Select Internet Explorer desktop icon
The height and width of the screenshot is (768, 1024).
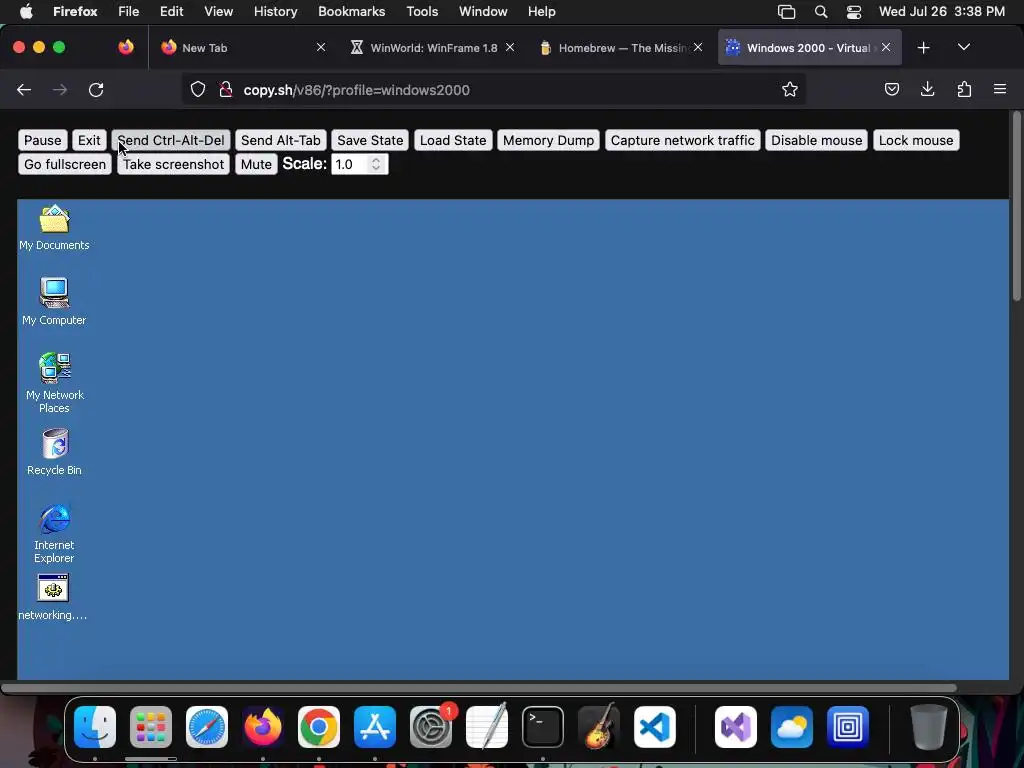54,533
